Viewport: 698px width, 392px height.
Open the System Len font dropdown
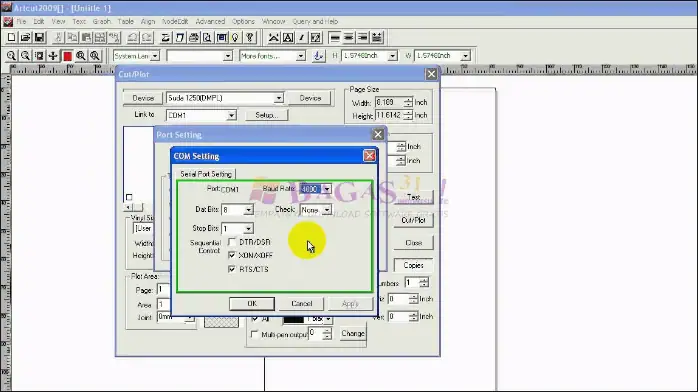[x=155, y=56]
